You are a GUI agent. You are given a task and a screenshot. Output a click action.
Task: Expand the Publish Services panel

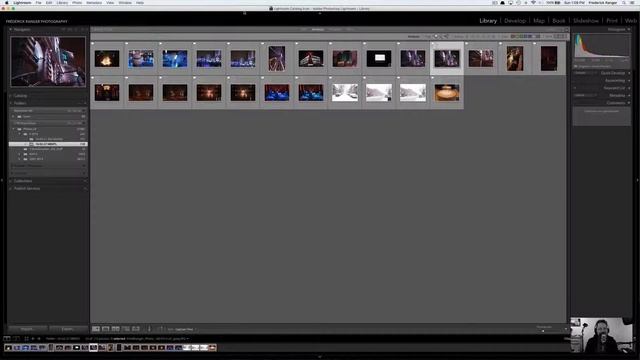[x=11, y=189]
